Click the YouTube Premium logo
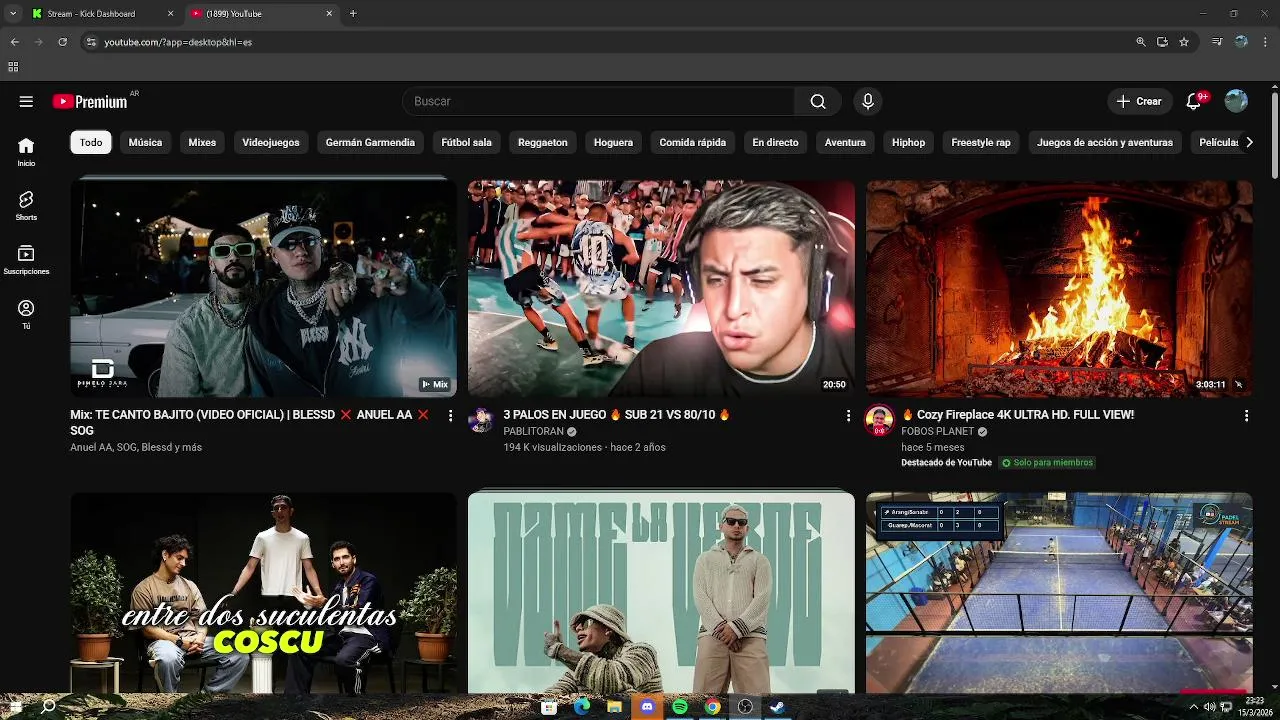1280x720 pixels. click(x=90, y=101)
